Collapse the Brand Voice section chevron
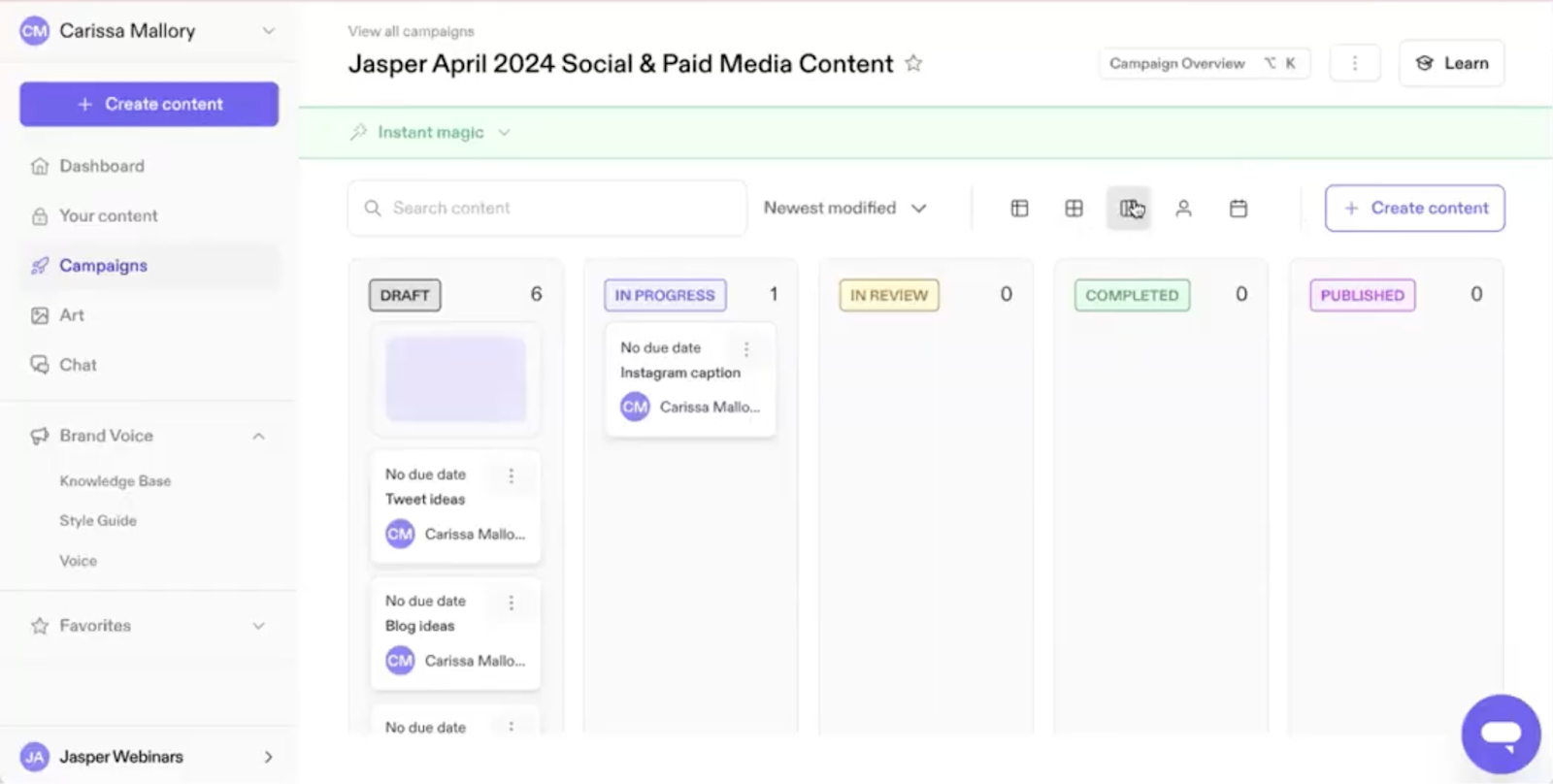The height and width of the screenshot is (784, 1553). tap(259, 436)
